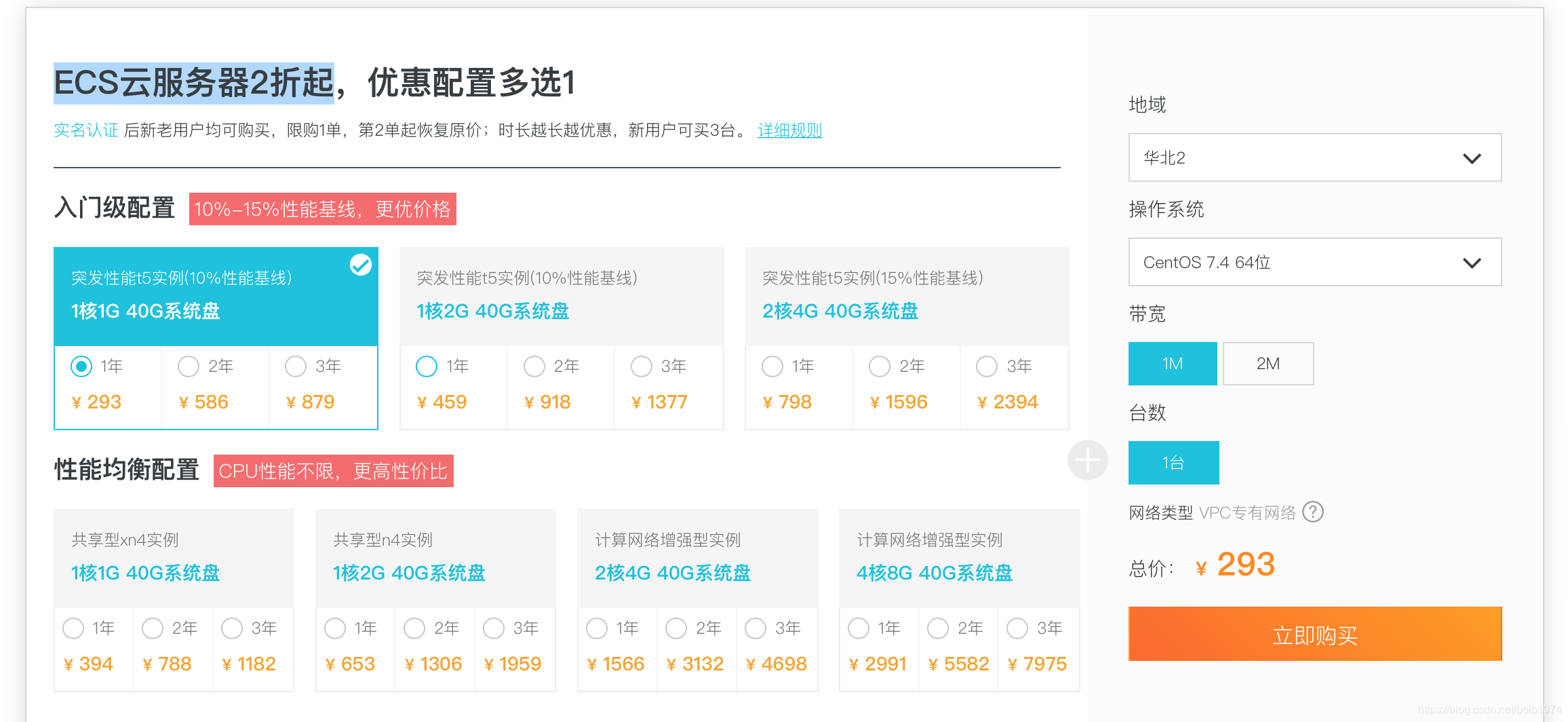Select 1年 ¥798 radio for t5 2核4G
The width and height of the screenshot is (1568, 722).
772,366
